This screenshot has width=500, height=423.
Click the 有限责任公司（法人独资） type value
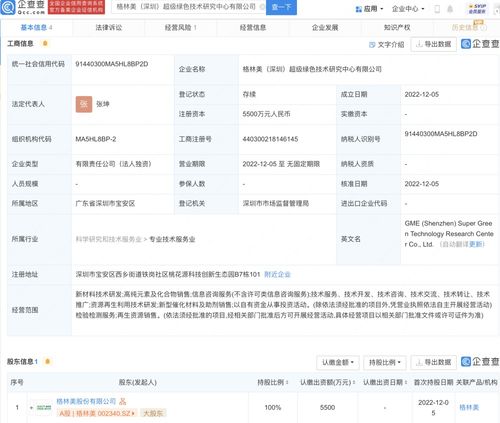pyautogui.click(x=113, y=164)
